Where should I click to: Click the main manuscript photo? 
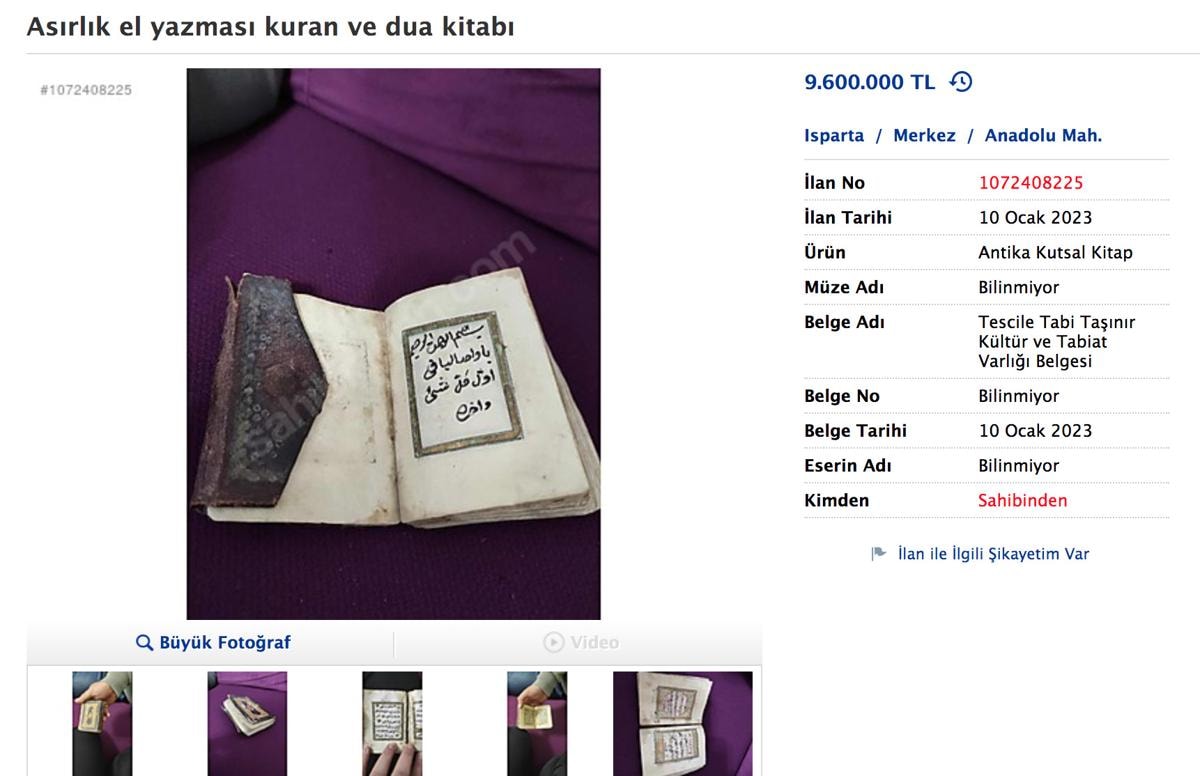(x=393, y=344)
